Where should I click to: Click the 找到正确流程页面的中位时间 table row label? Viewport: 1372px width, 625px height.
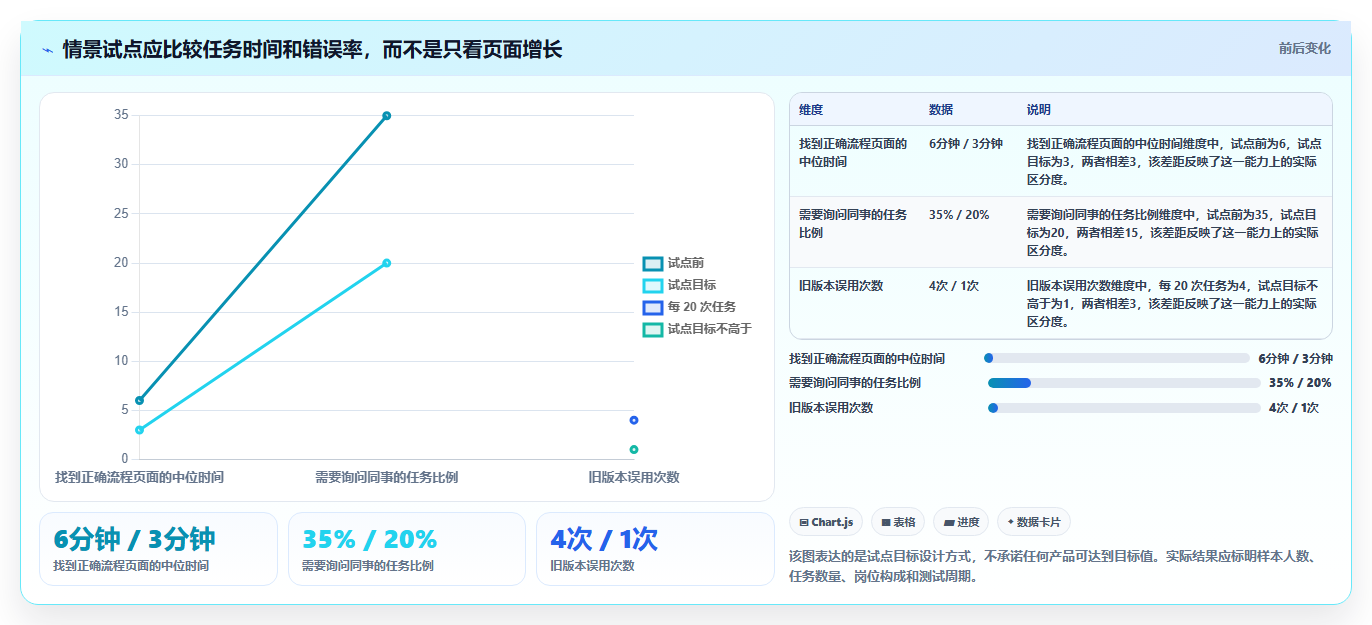coord(853,152)
